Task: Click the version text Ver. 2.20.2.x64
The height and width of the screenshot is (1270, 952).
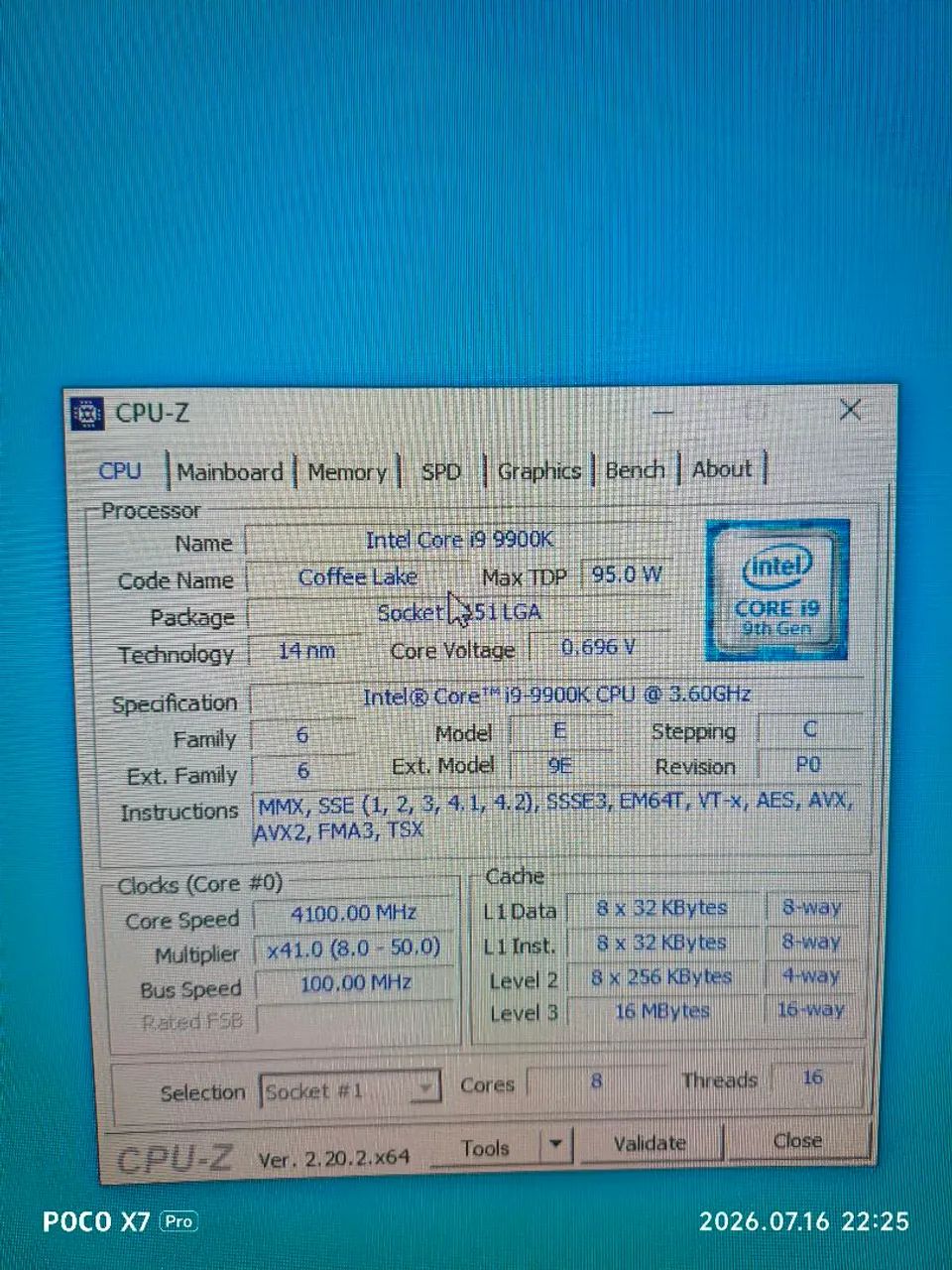Action: click(334, 1158)
